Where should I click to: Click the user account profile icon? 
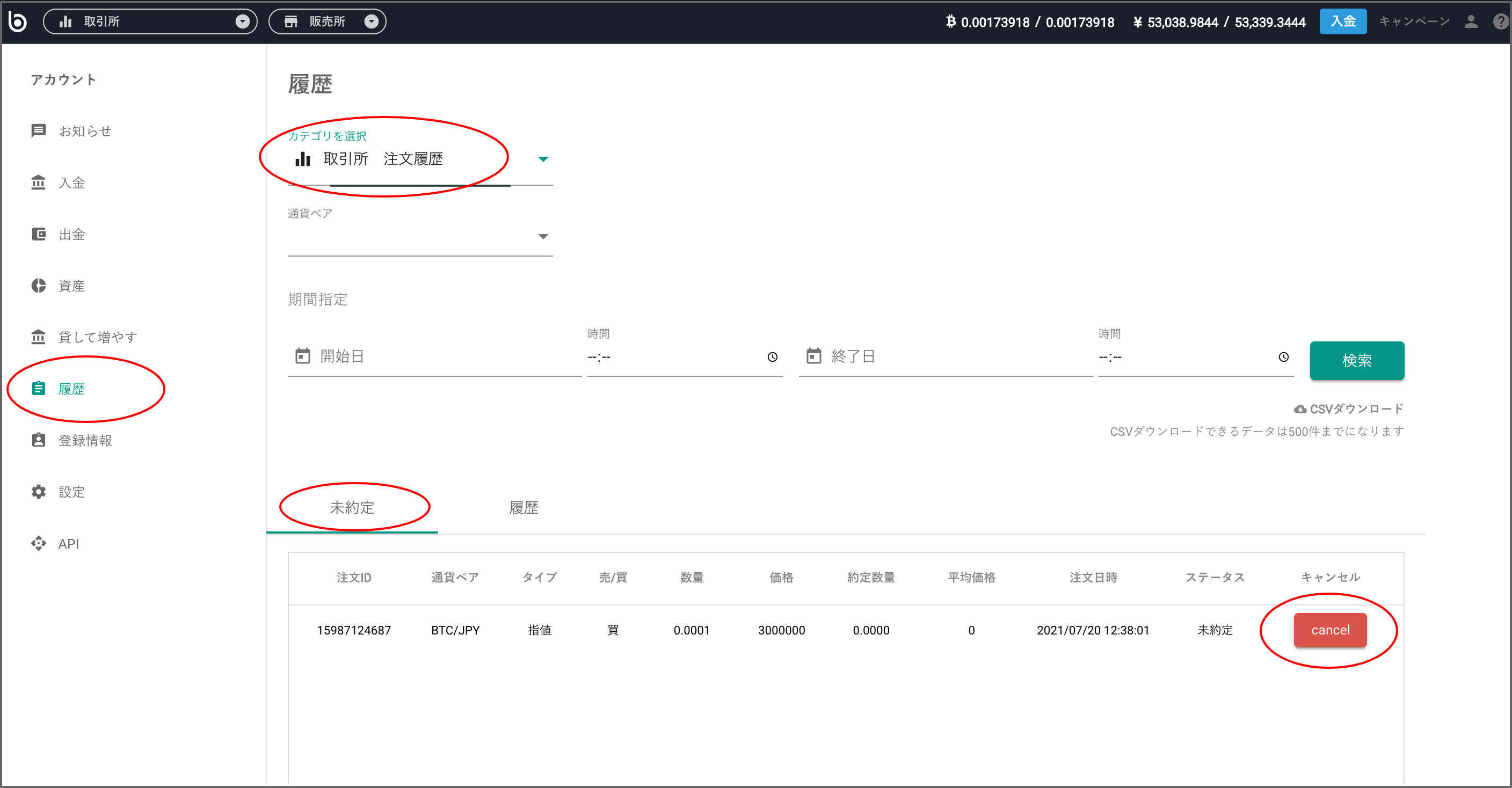pyautogui.click(x=1471, y=21)
